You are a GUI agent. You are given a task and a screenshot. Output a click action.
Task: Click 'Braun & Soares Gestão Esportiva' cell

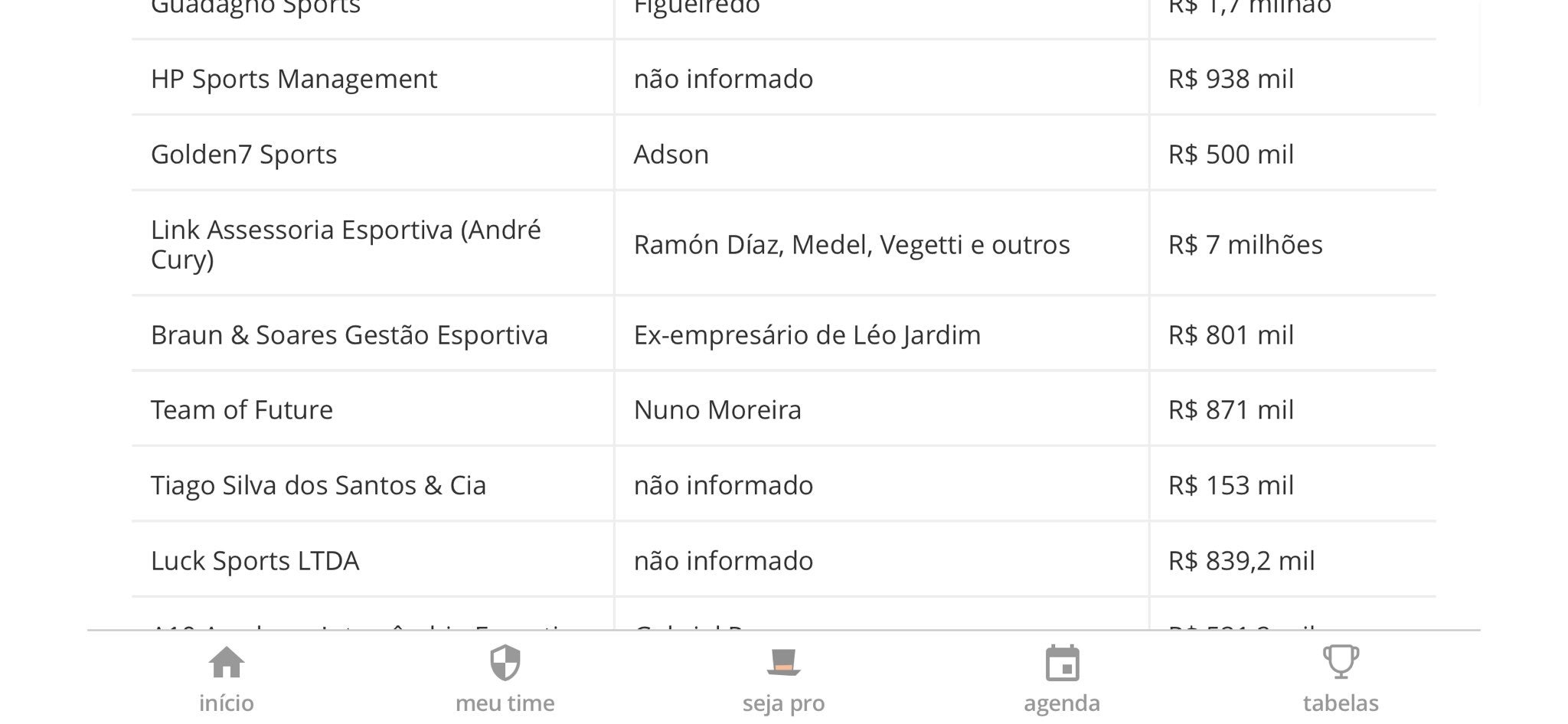click(373, 334)
